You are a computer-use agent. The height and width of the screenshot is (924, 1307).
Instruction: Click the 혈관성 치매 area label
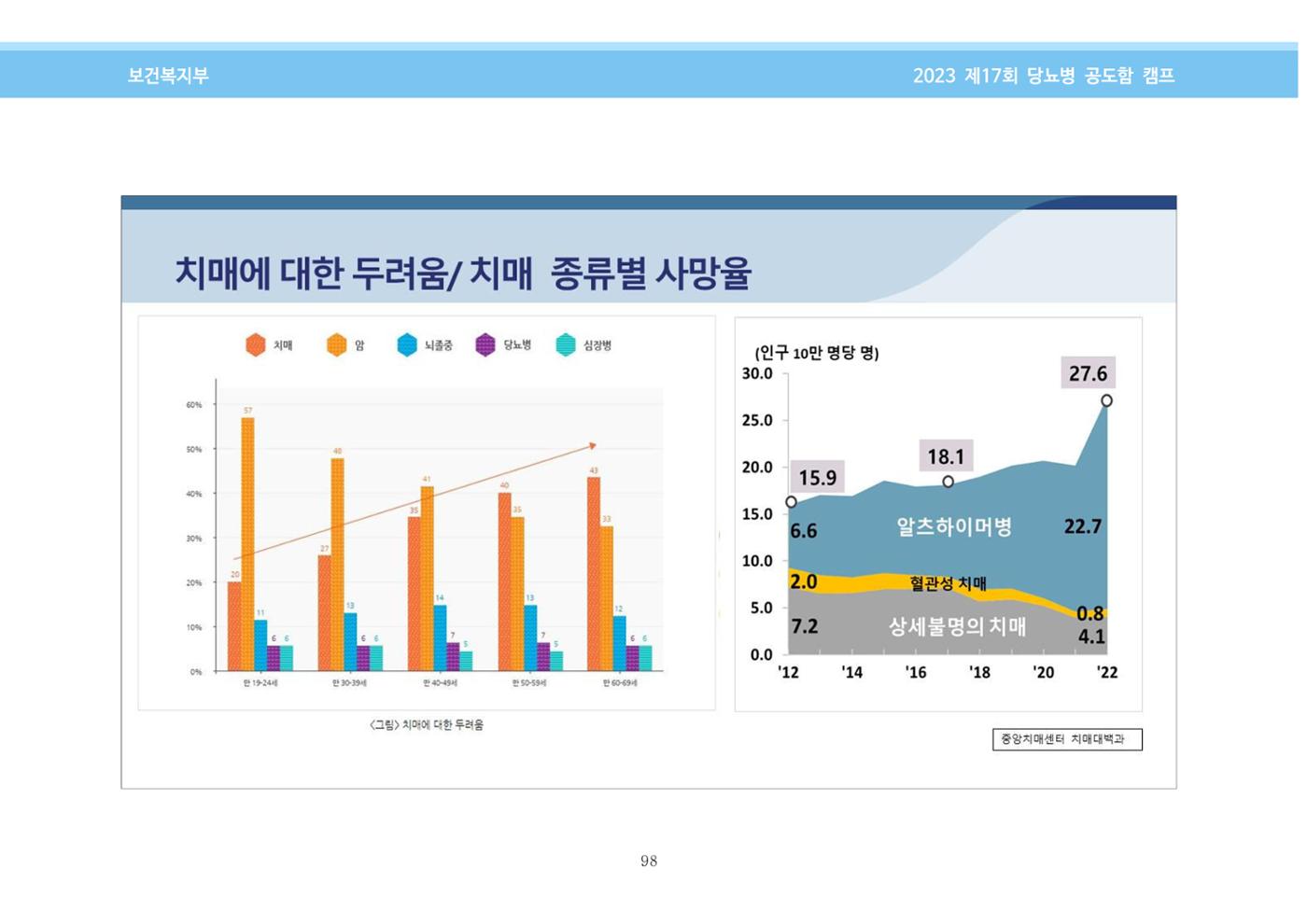tap(949, 584)
